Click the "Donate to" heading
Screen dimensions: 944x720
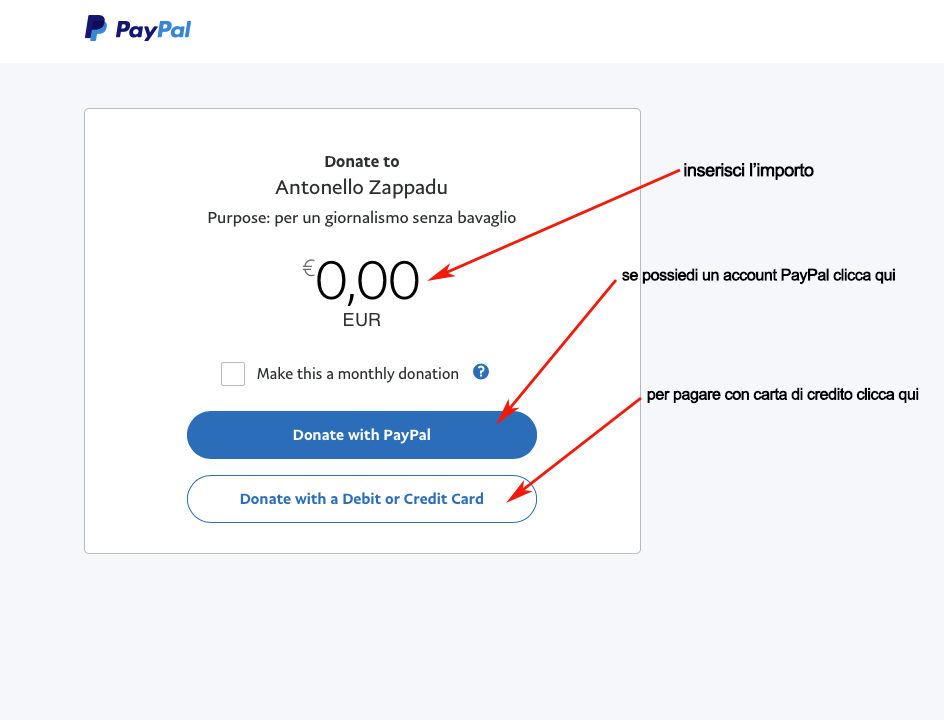point(362,161)
